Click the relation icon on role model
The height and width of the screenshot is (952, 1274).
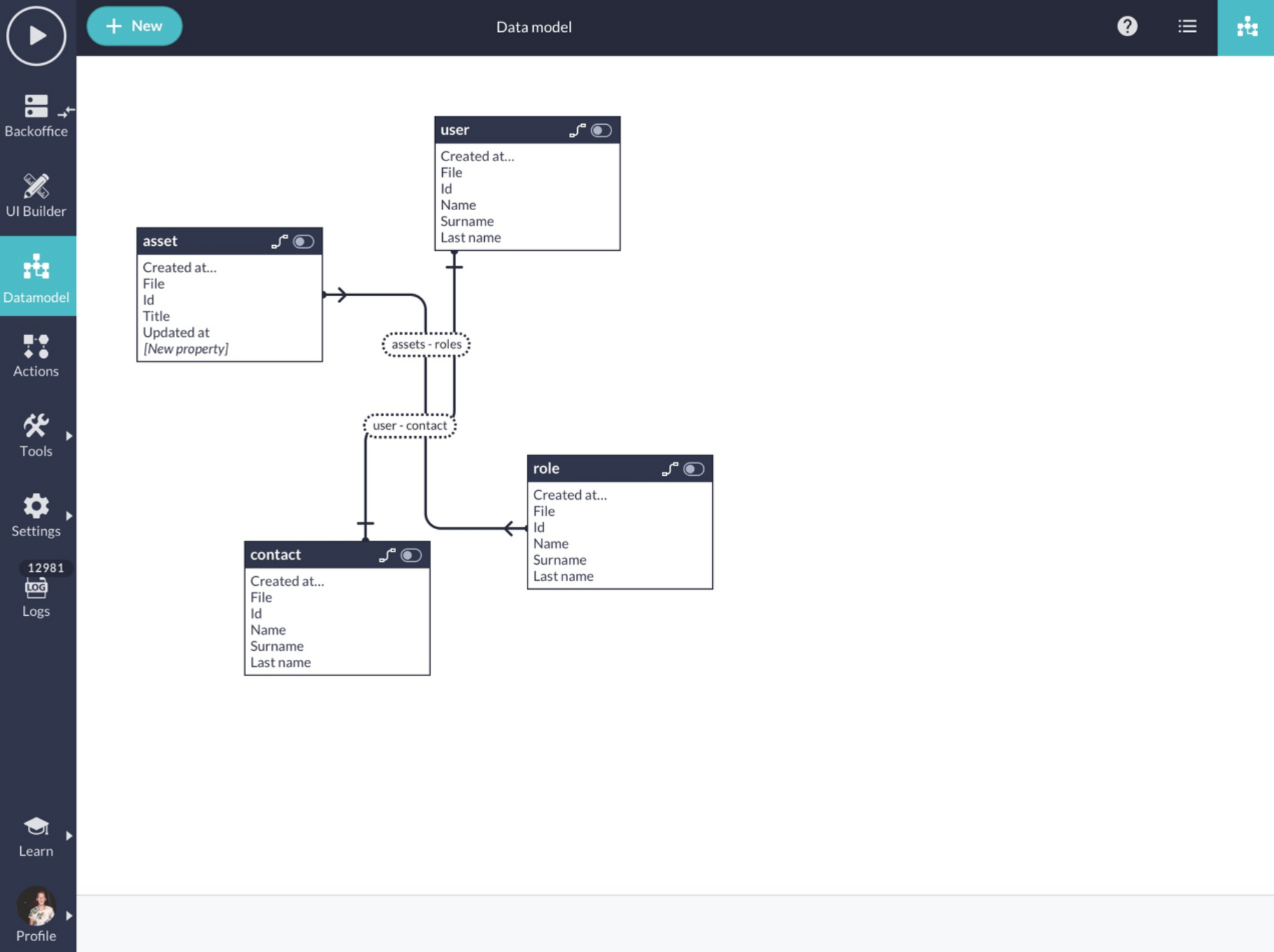tap(669, 469)
